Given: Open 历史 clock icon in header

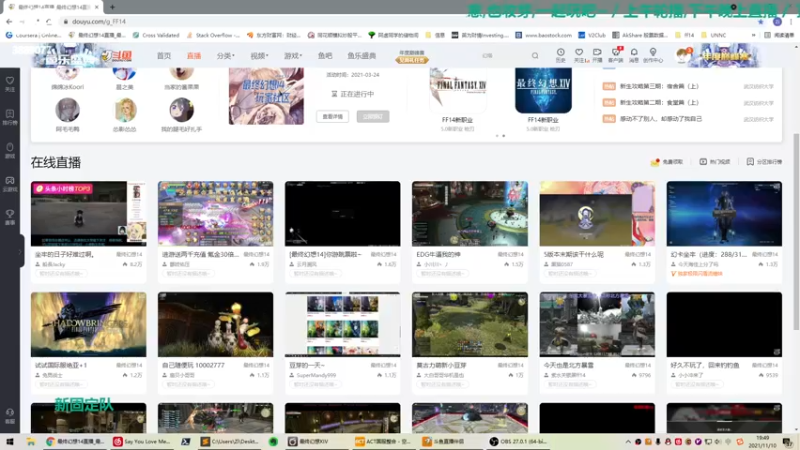Looking at the screenshot, I should 560,55.
